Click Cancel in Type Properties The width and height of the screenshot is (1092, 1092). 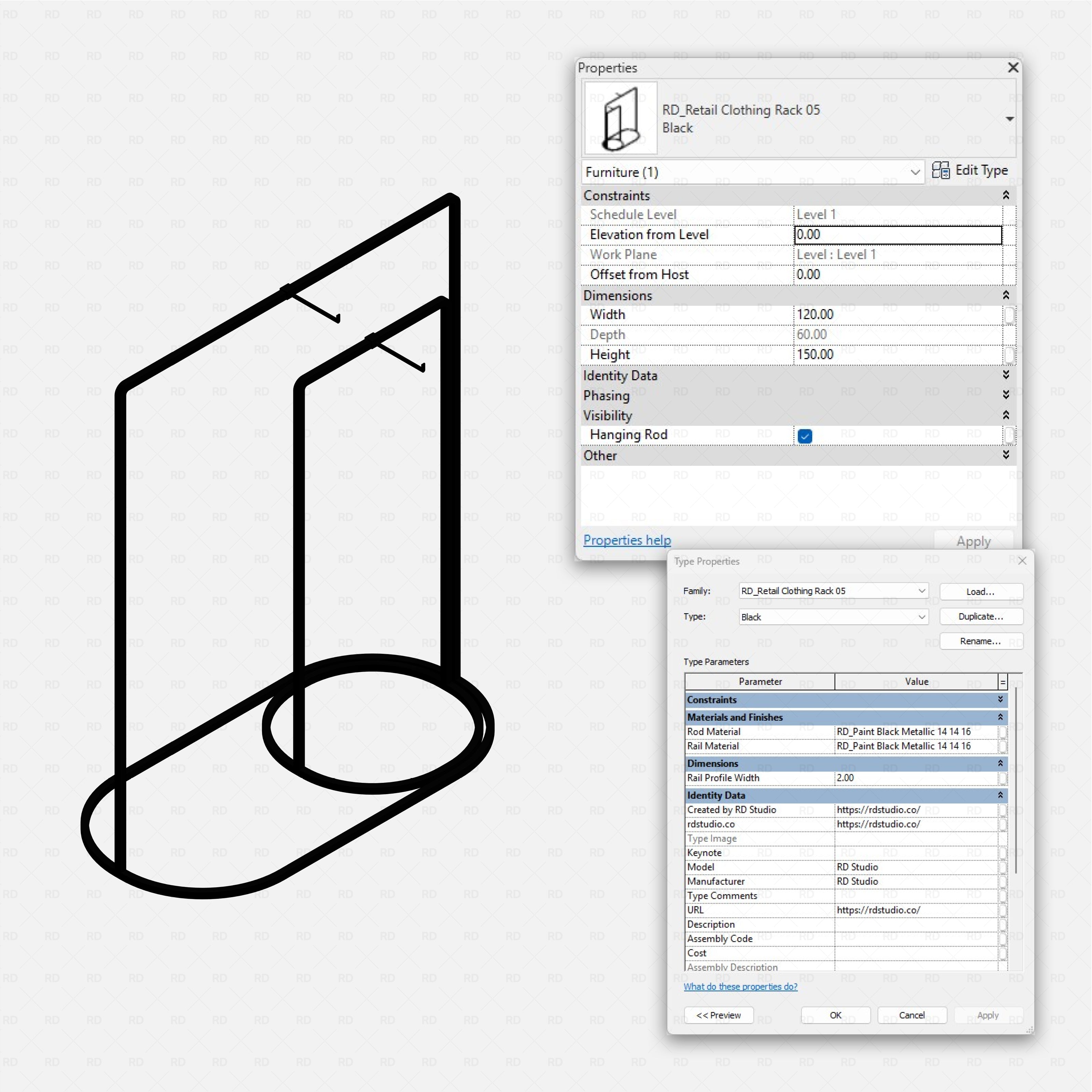pyautogui.click(x=912, y=1015)
